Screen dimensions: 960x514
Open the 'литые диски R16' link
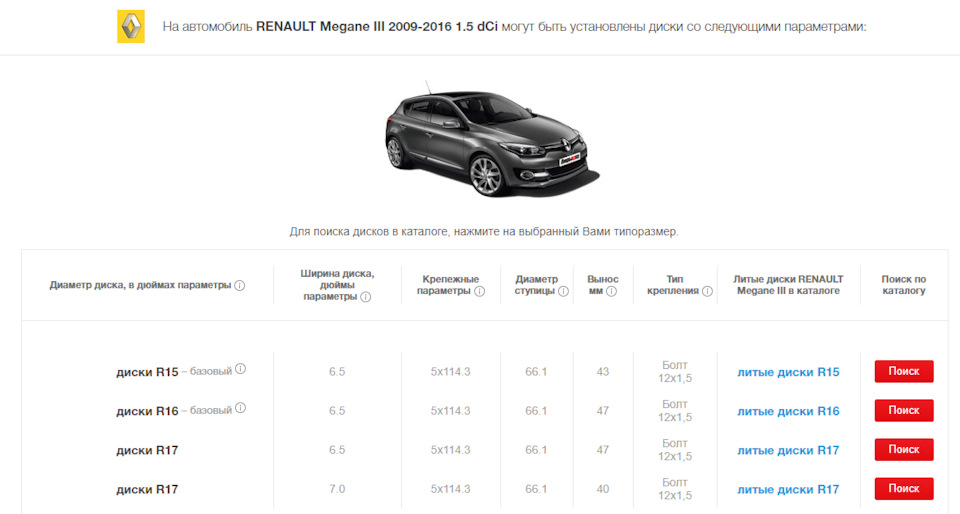(x=788, y=411)
